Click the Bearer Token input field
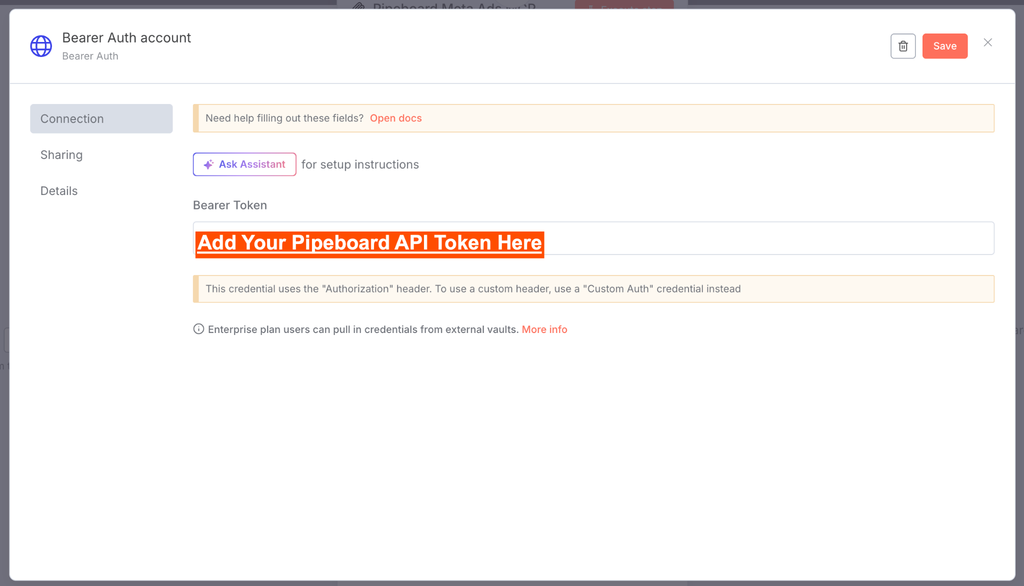 pyautogui.click(x=593, y=238)
